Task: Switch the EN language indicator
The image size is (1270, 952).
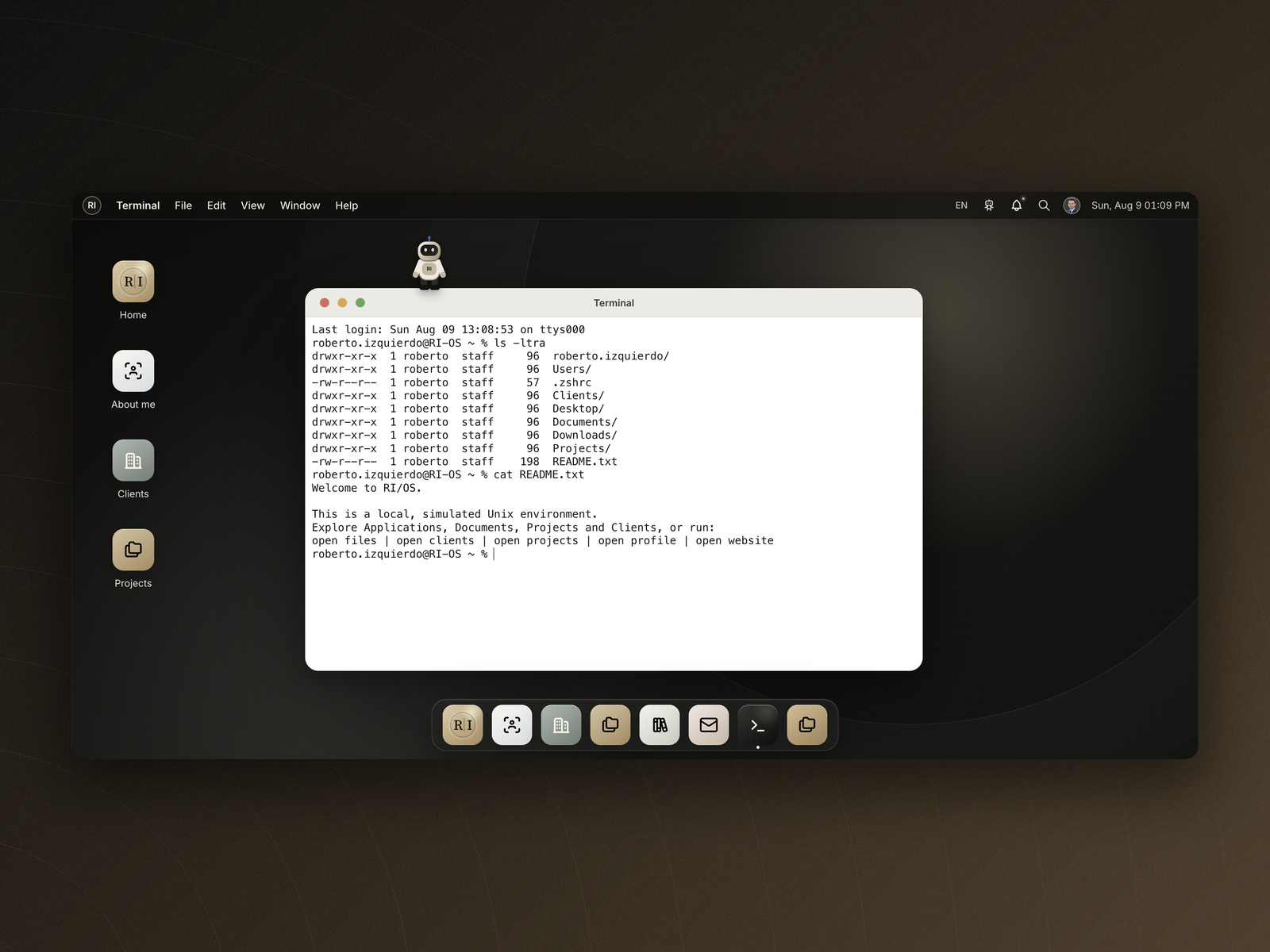Action: click(x=961, y=205)
